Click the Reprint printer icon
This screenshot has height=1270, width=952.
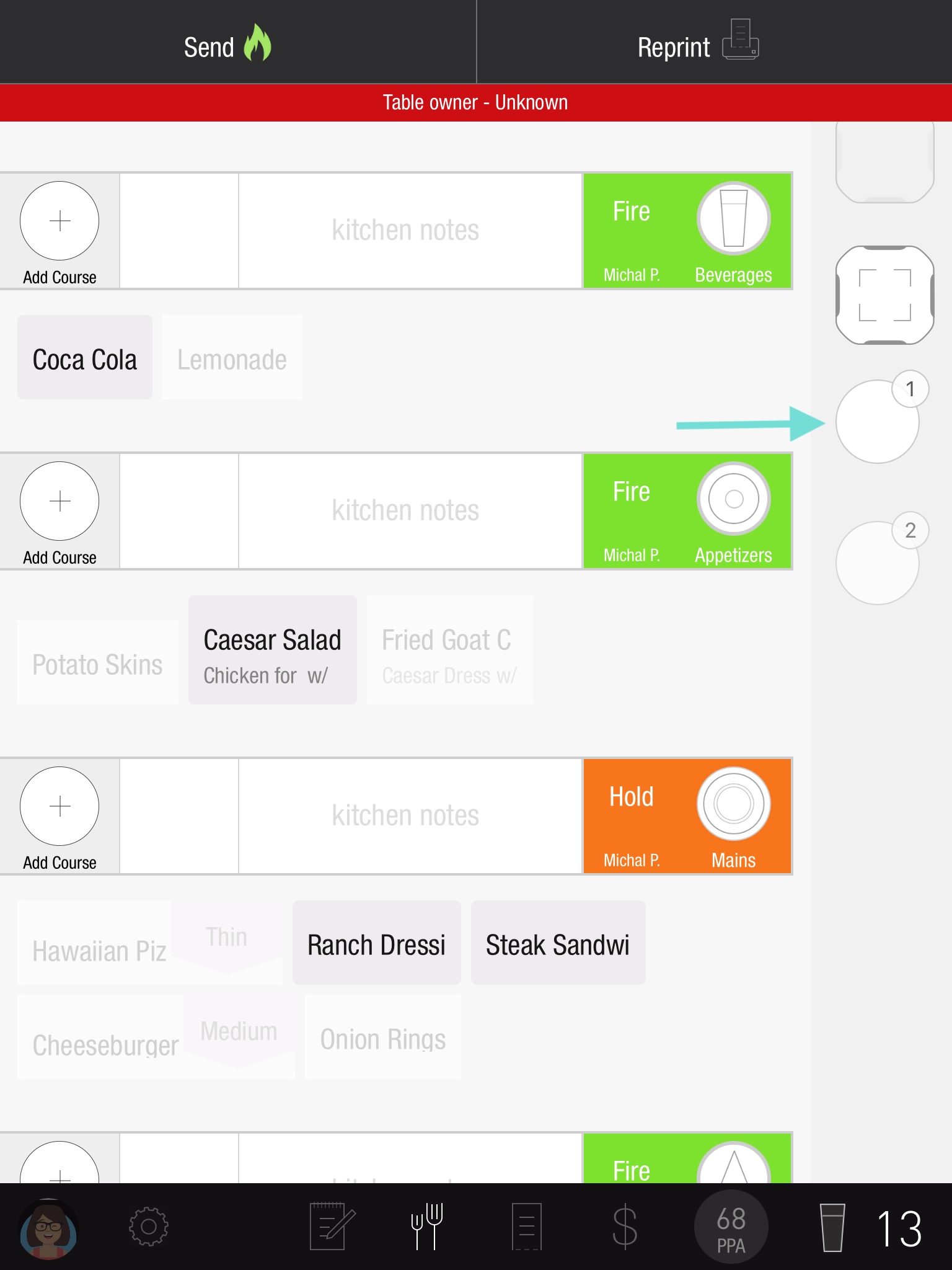[740, 41]
